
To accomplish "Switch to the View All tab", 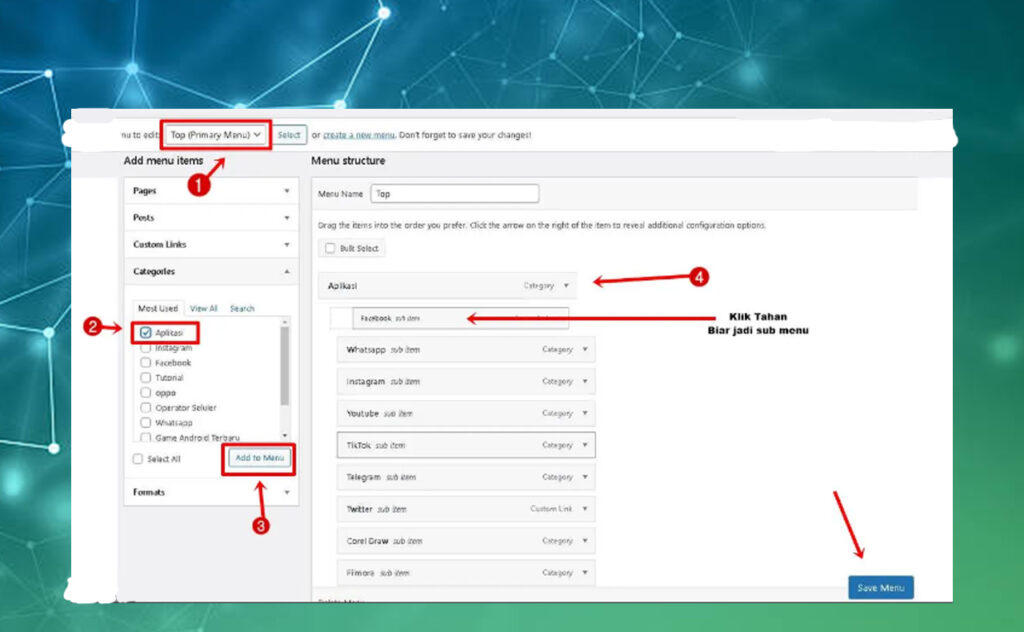I will point(204,309).
